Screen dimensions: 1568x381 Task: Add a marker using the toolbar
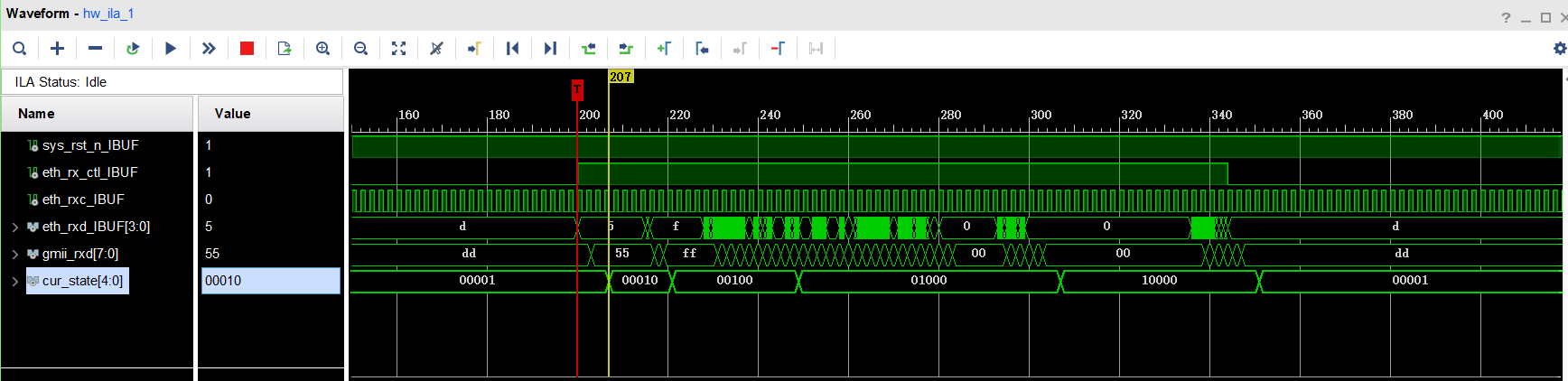pos(664,49)
